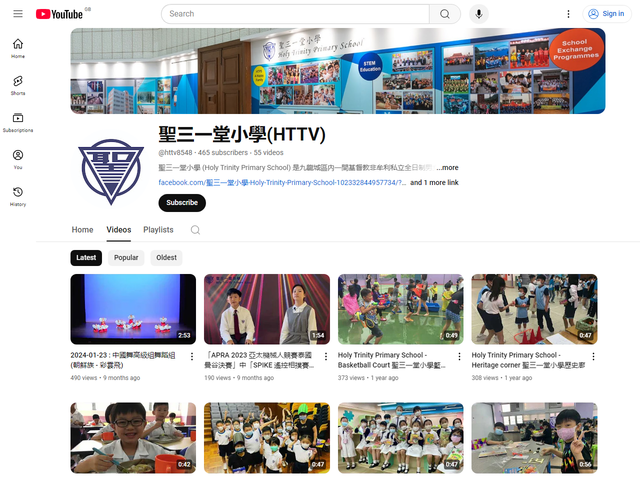Activate voice search microphone
The width and height of the screenshot is (640, 480).
(479, 14)
